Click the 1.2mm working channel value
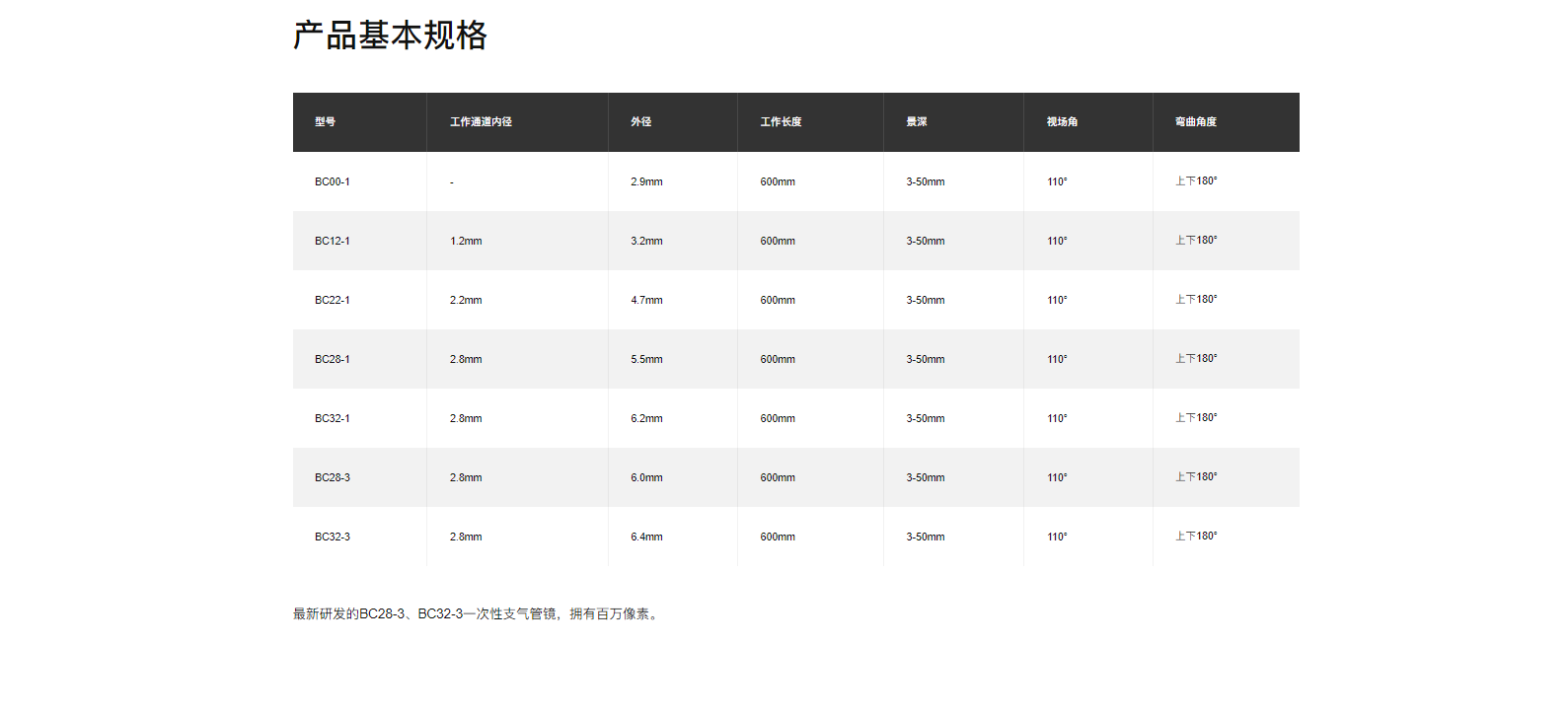Viewport: 1568px width, 717px height. 466,241
